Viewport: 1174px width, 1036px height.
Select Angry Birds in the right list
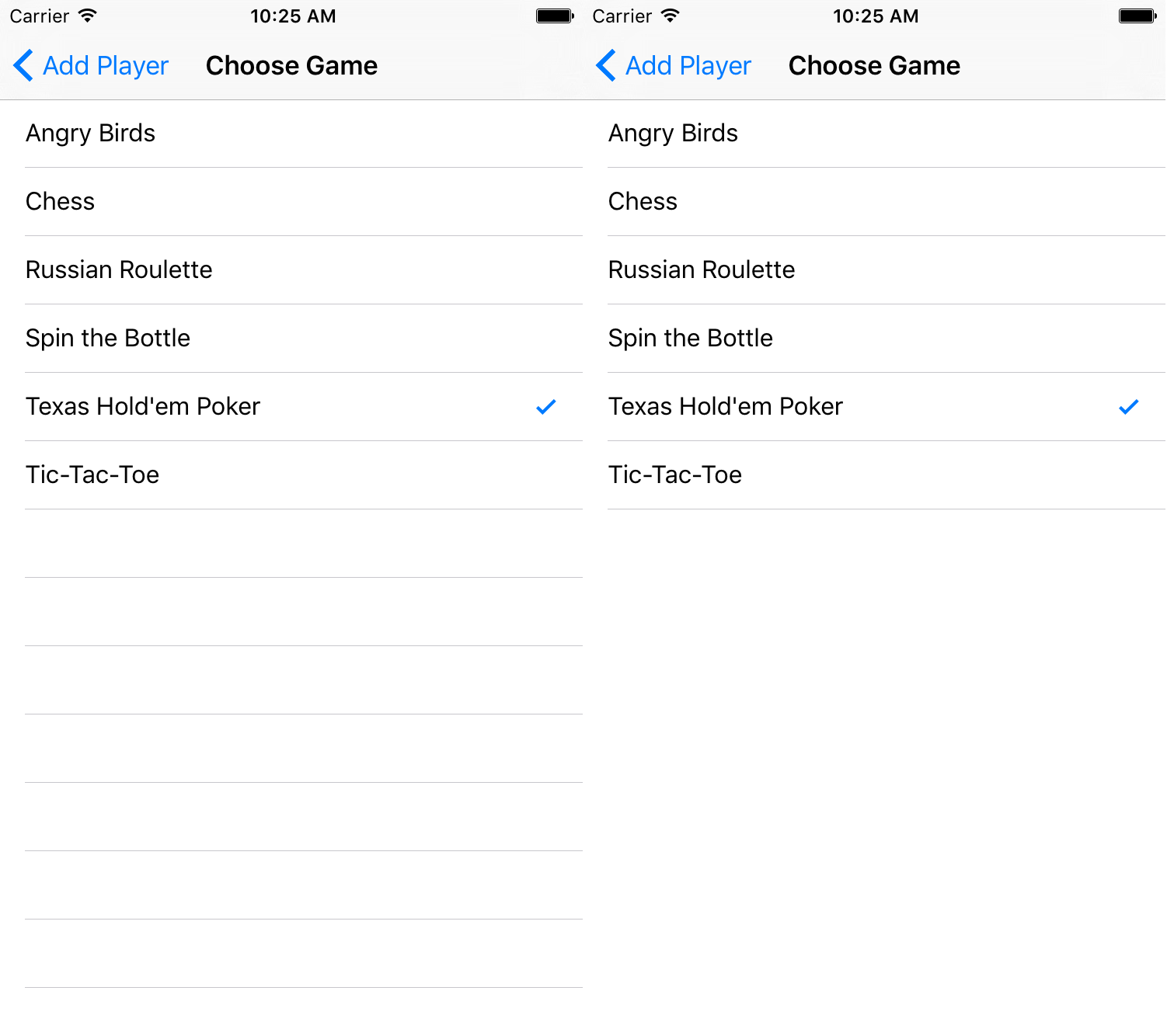coord(874,134)
